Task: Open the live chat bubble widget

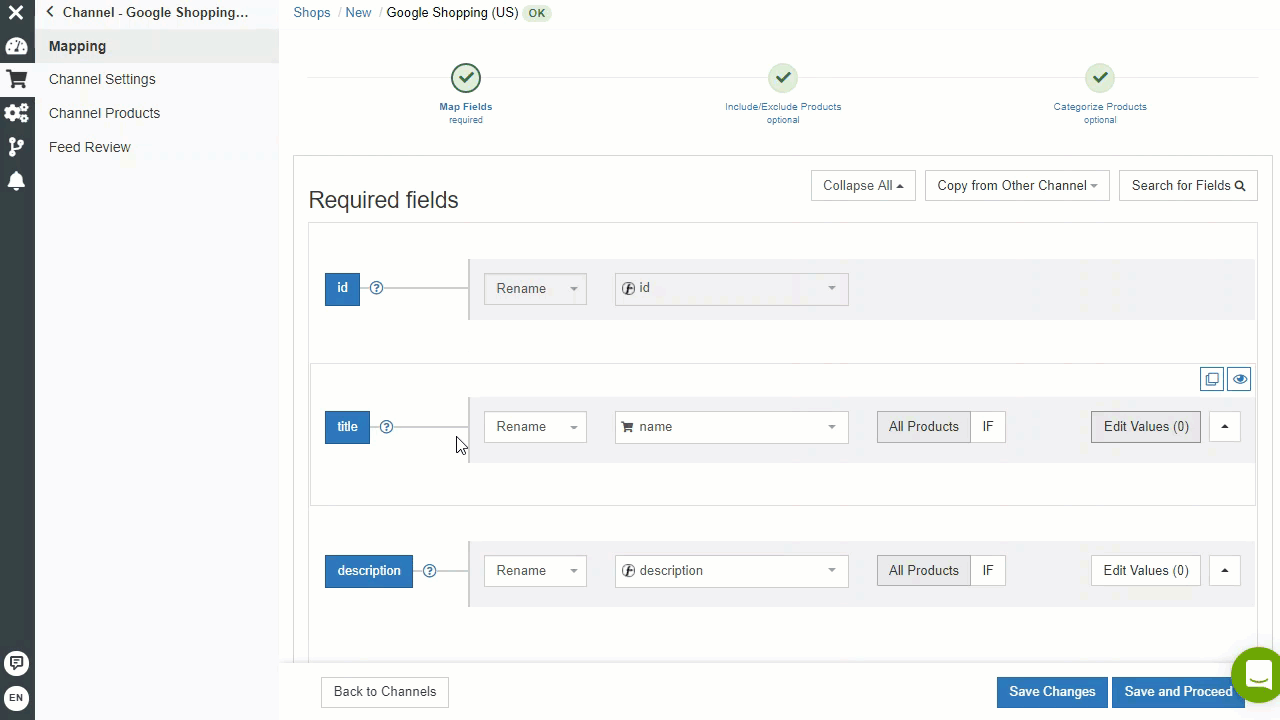Action: click(x=1257, y=674)
